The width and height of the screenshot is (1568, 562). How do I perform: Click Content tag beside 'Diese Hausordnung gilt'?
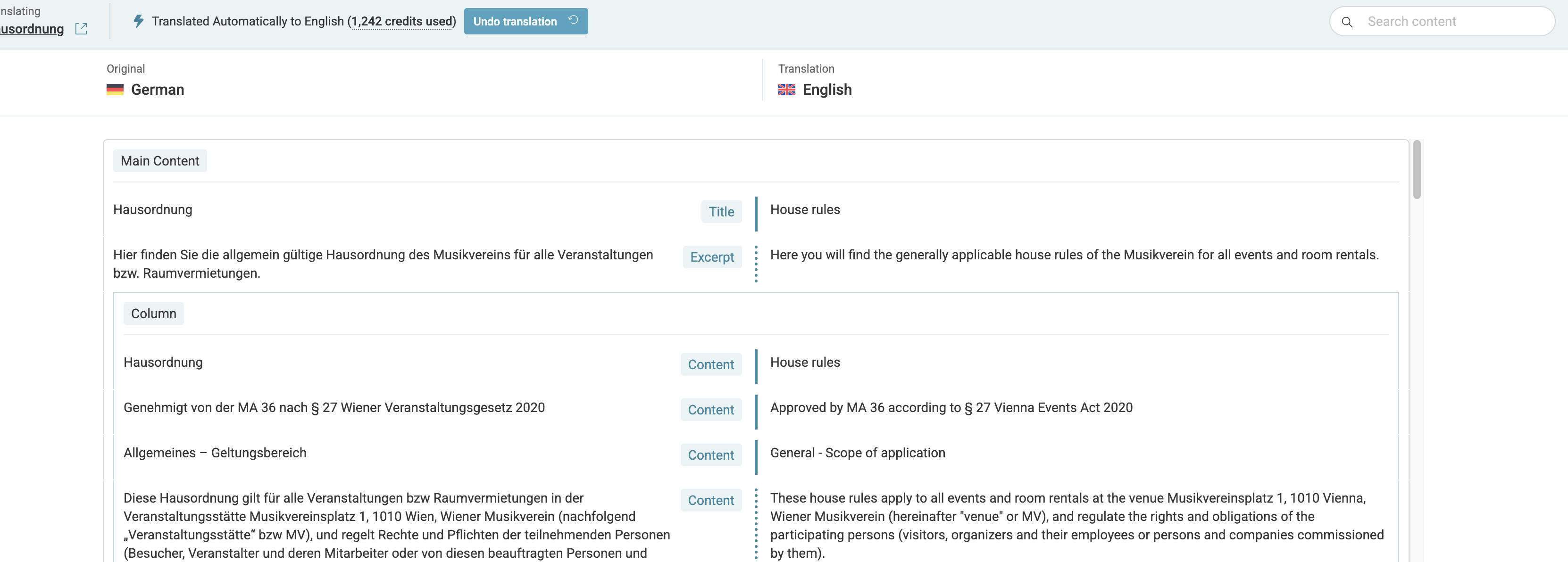711,500
